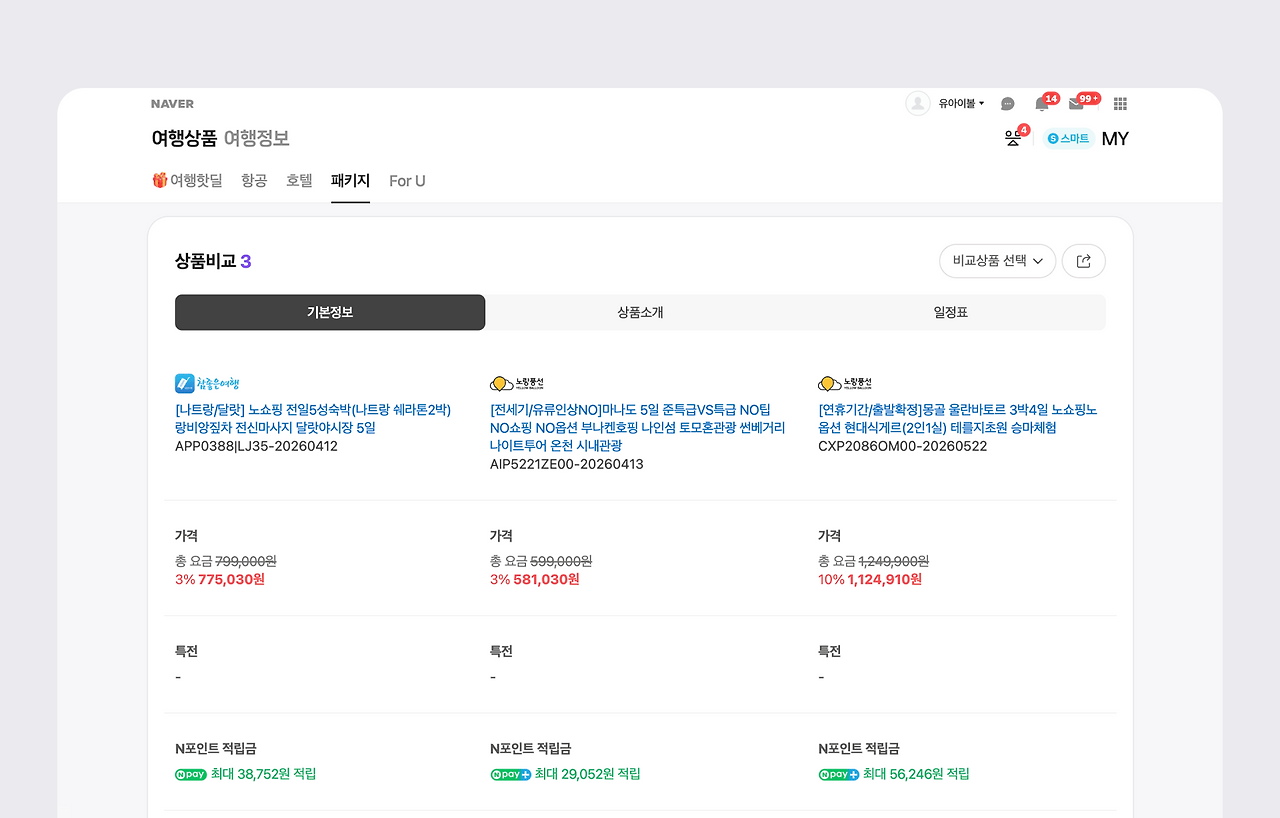Viewport: 1280px width, 818px height.
Task: Click the 스마트 badge
Action: pos(1068,139)
